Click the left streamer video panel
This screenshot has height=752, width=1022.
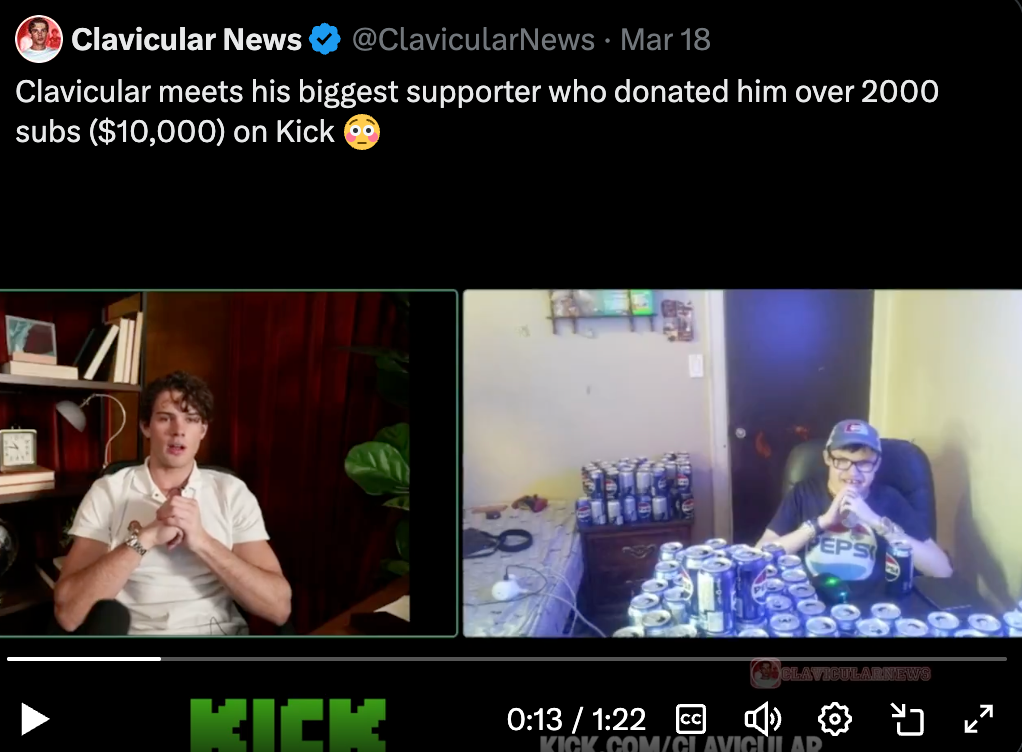coord(228,463)
